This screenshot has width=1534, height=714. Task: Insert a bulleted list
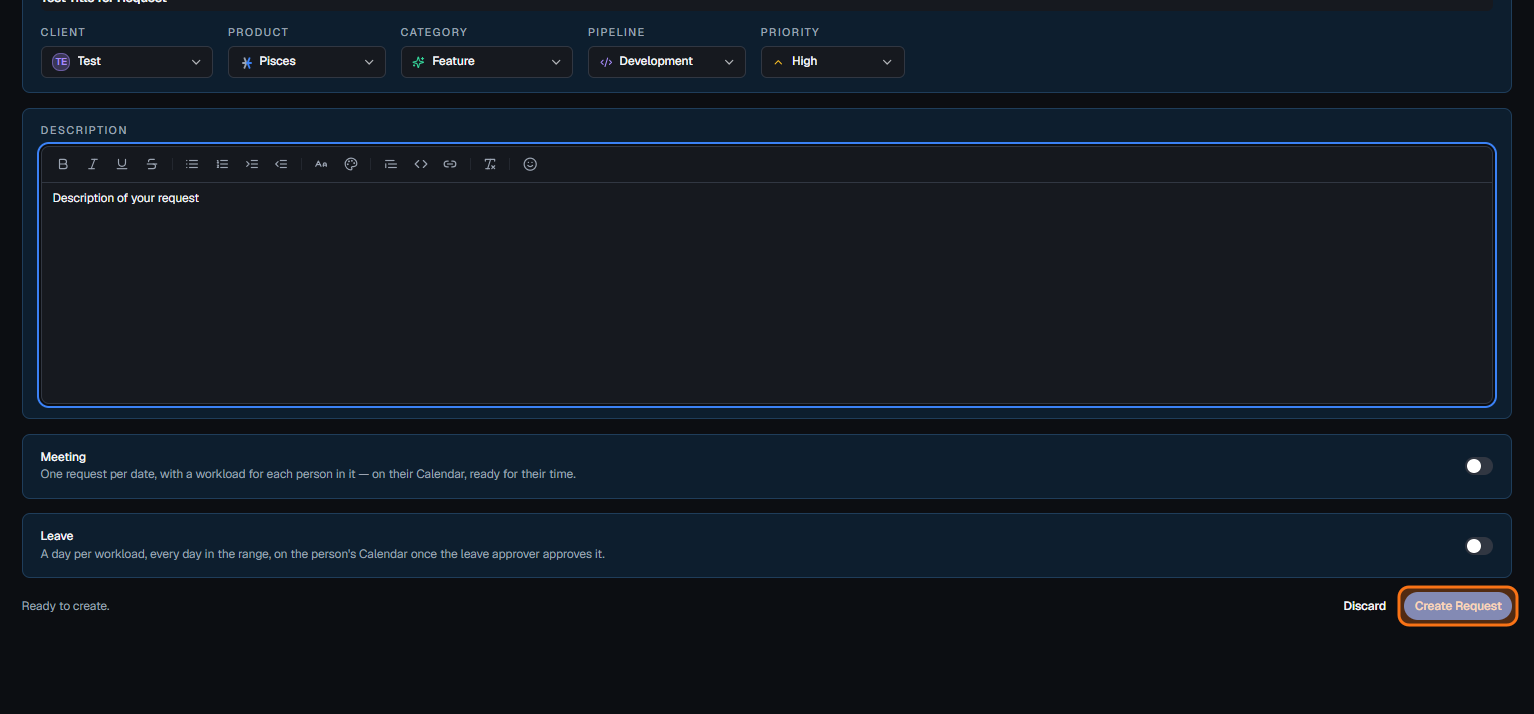[x=192, y=164]
